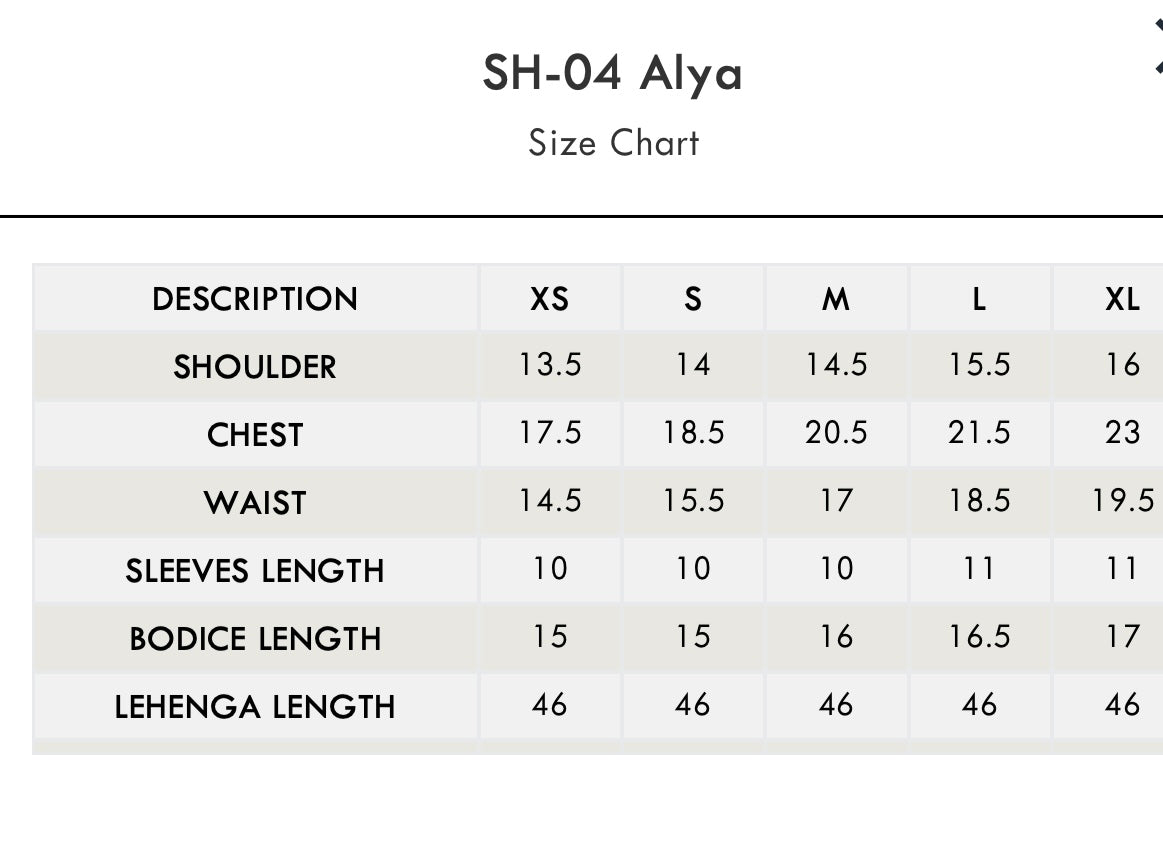Click the LEHENGA LENGTH row label
The height and width of the screenshot is (843, 1163).
click(x=255, y=707)
